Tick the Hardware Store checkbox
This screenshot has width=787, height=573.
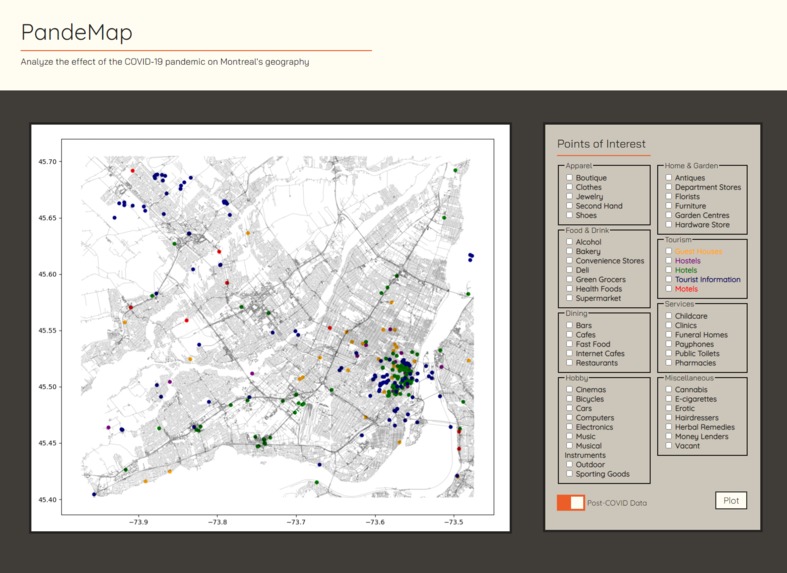669,224
